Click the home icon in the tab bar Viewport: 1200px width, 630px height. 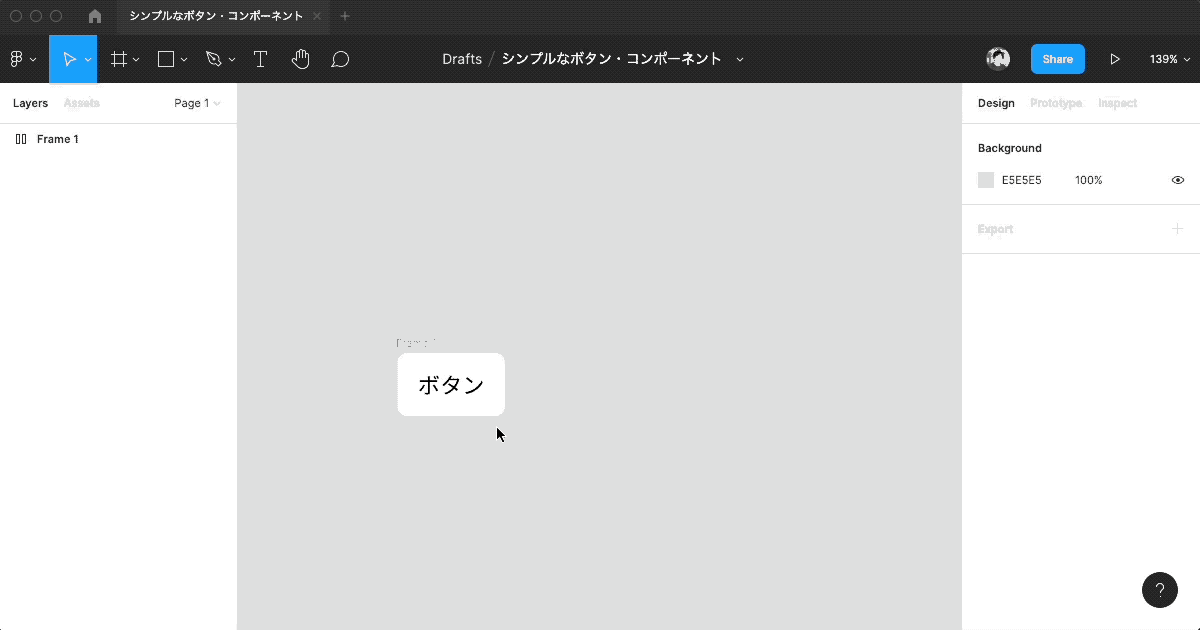(x=94, y=16)
